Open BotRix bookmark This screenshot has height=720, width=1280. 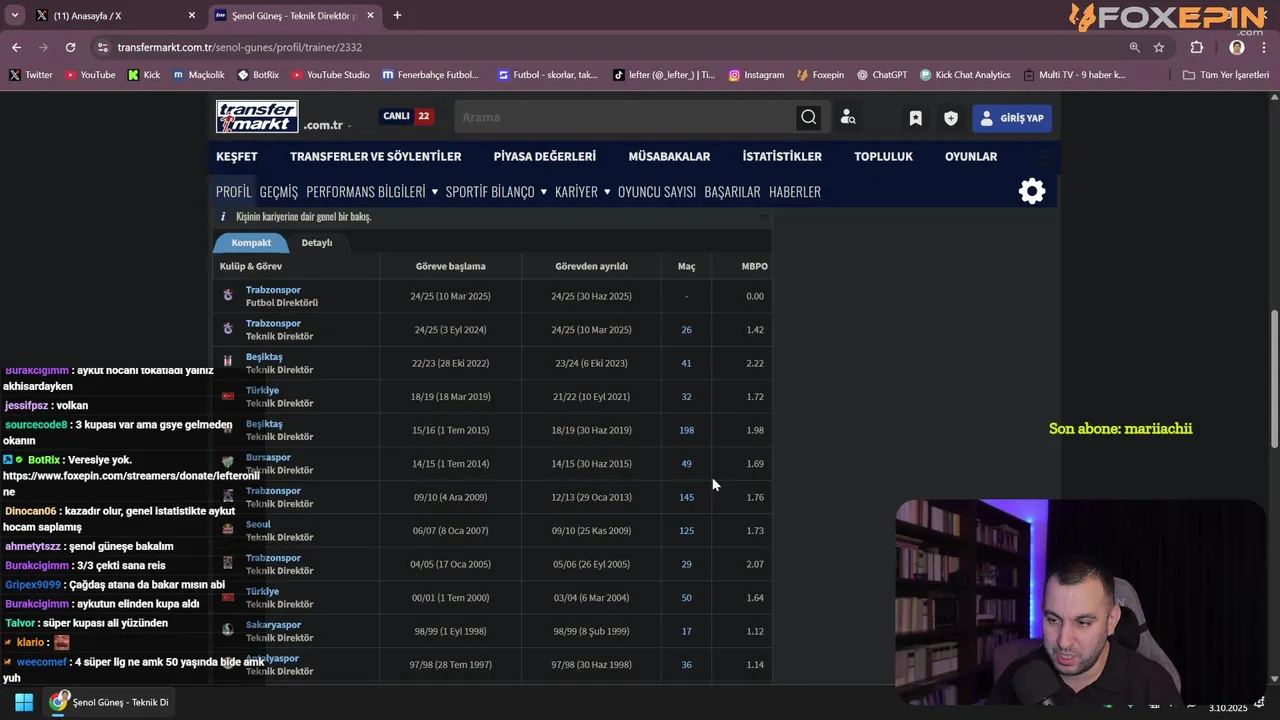coord(258,75)
